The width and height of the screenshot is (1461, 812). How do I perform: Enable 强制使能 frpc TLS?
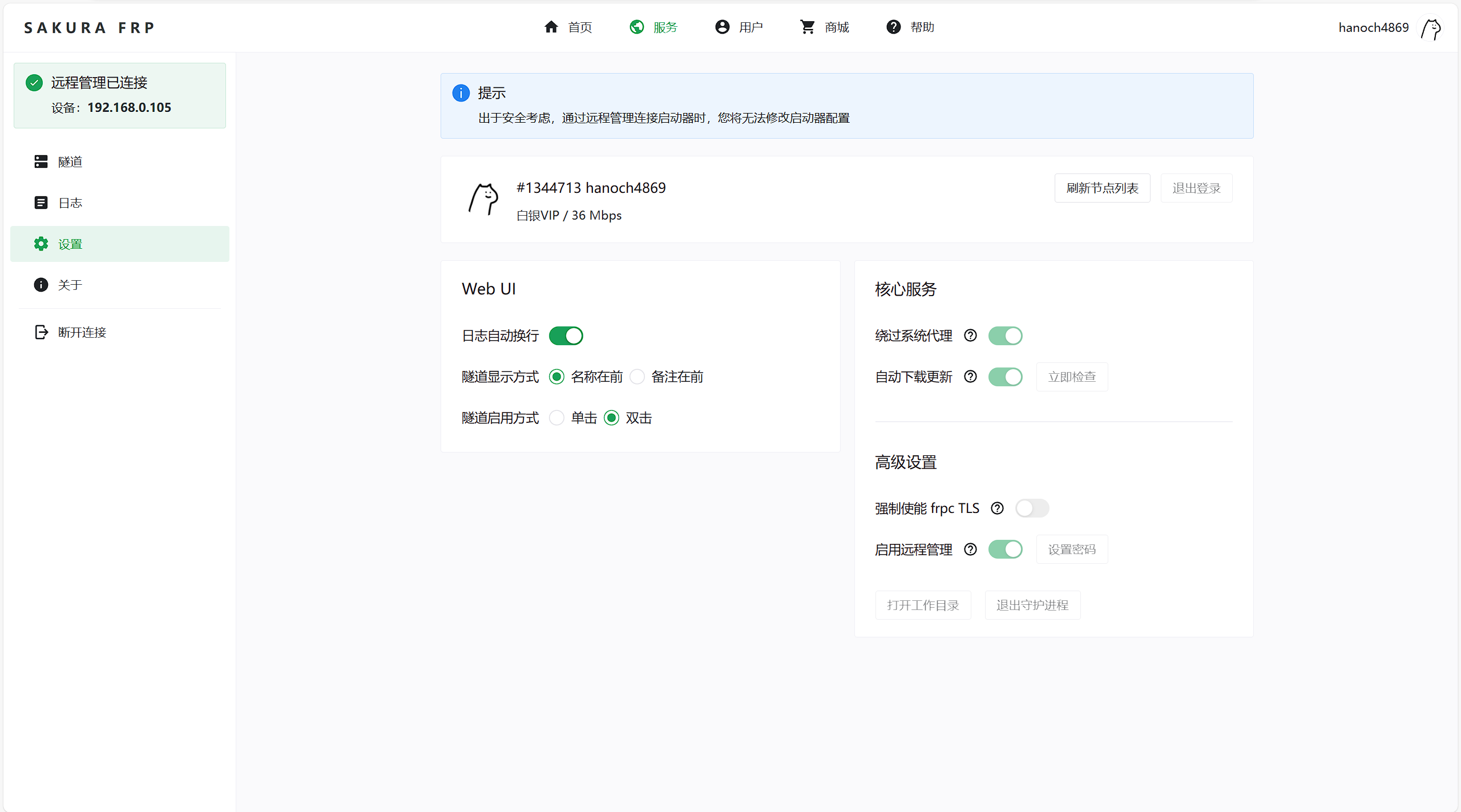[x=1032, y=508]
